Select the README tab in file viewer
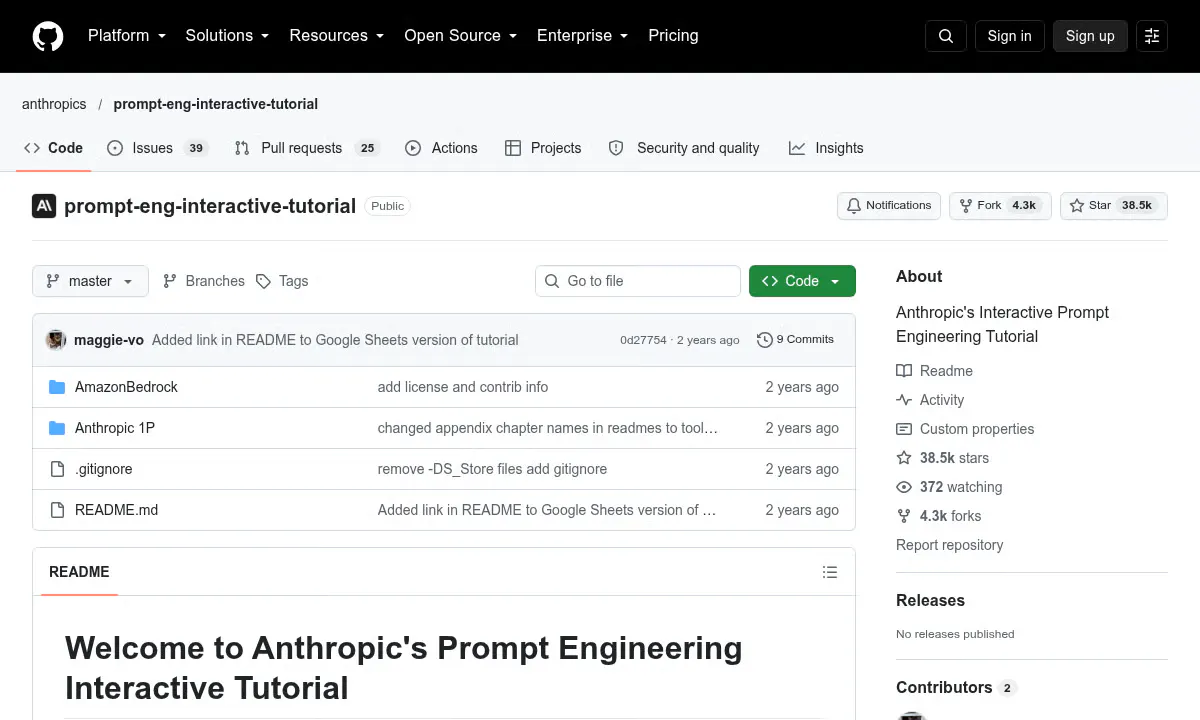 (x=79, y=572)
